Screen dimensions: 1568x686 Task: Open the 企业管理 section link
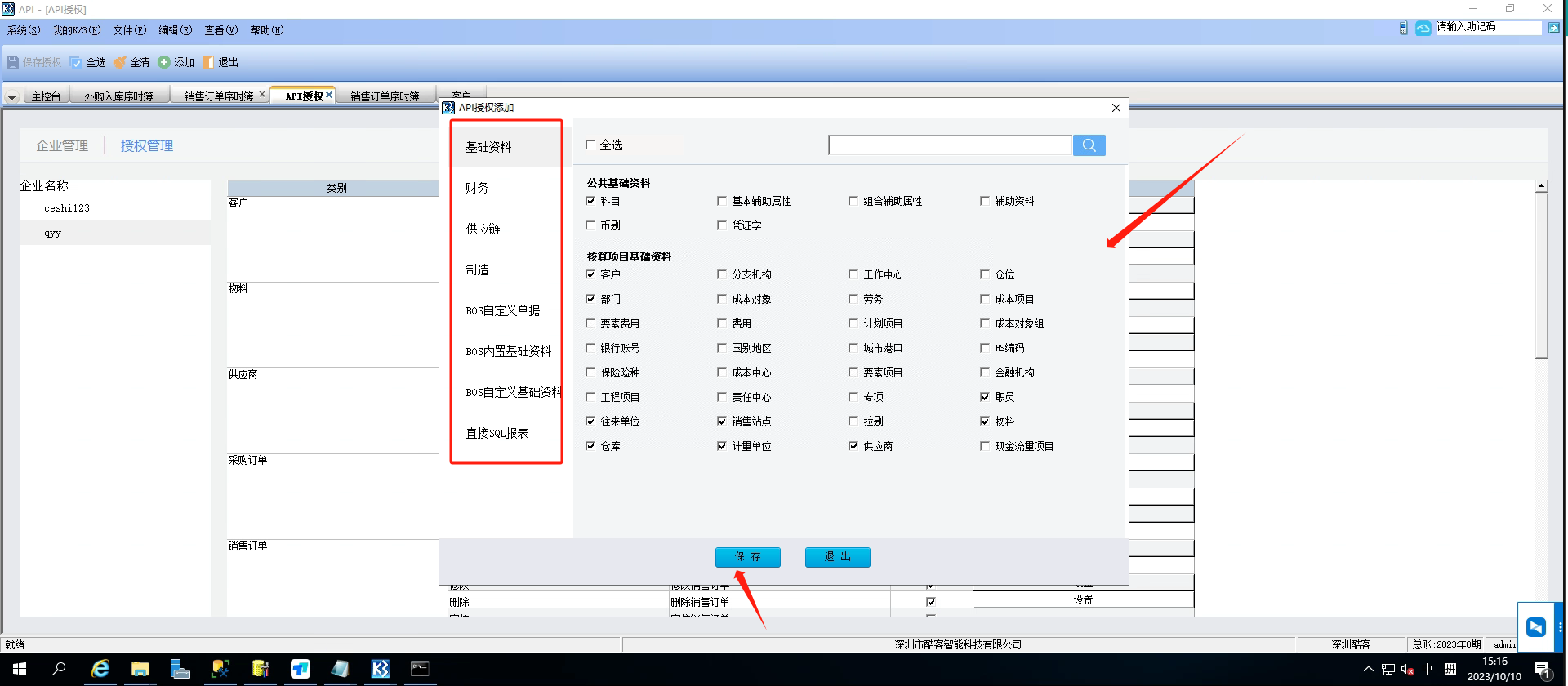(x=62, y=145)
